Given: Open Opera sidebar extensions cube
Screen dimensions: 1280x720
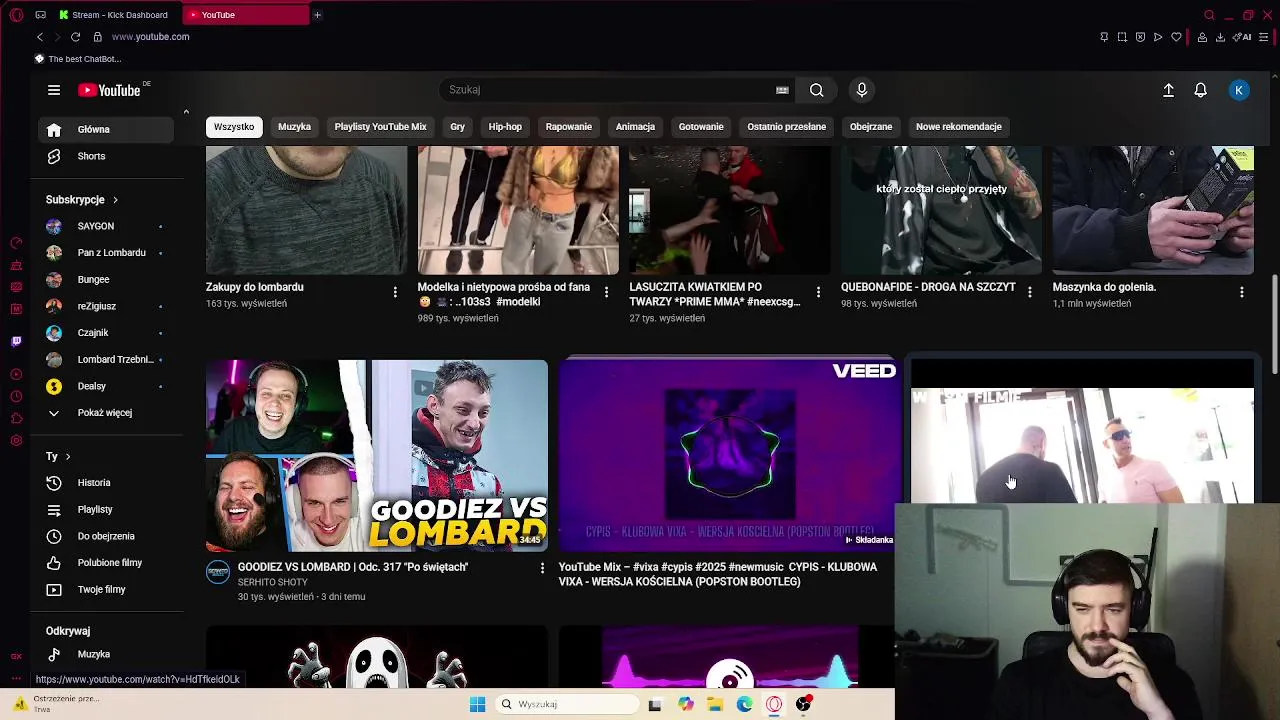Looking at the screenshot, I should 16,419.
